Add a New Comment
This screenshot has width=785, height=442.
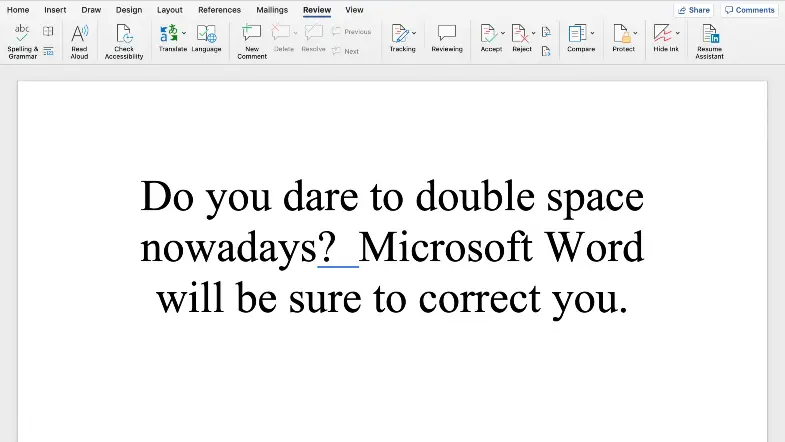pyautogui.click(x=252, y=42)
